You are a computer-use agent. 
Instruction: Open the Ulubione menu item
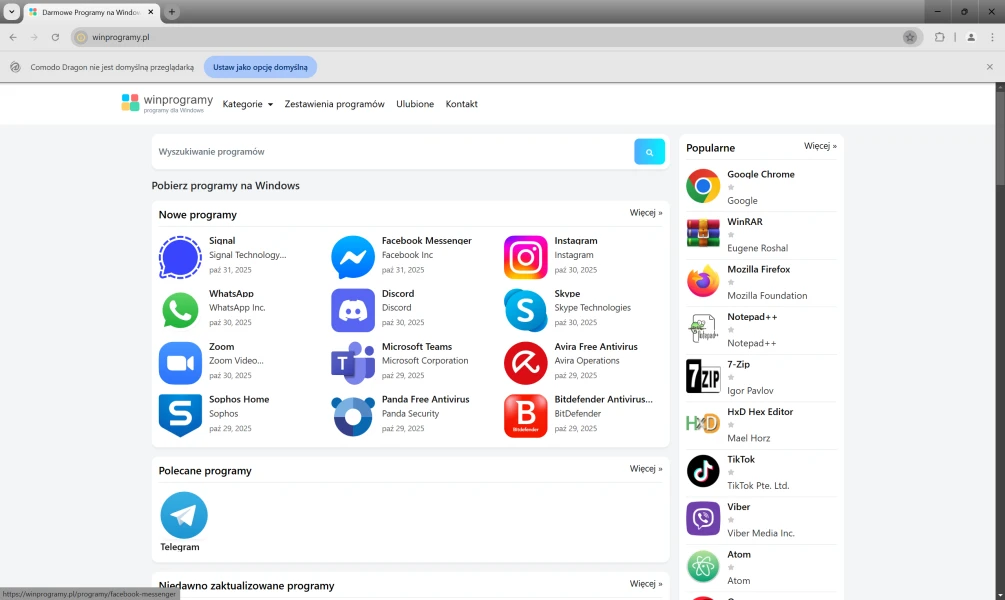pos(415,104)
